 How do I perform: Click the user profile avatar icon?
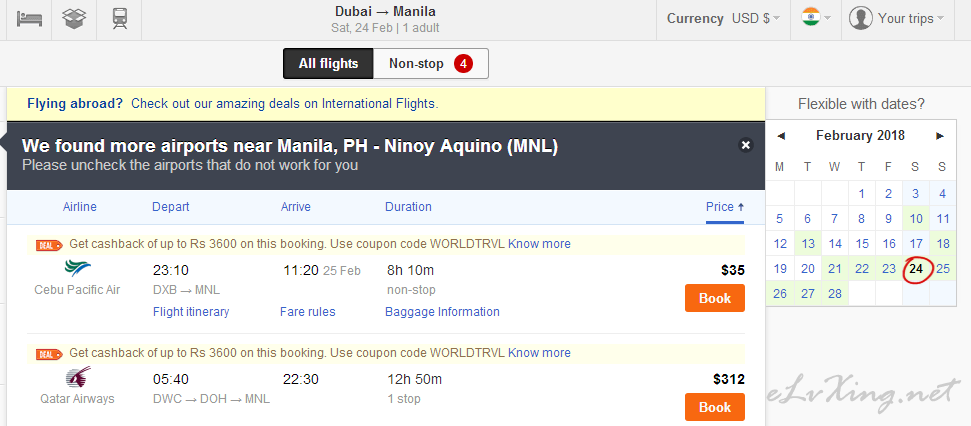pos(861,19)
